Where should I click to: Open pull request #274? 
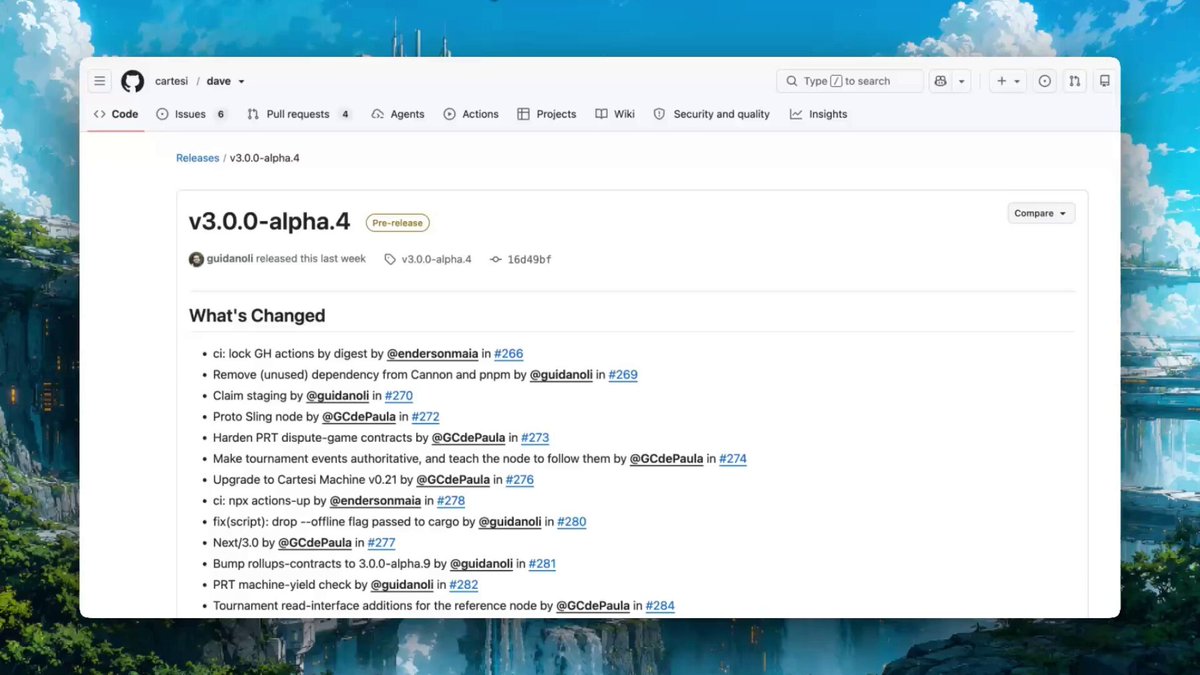coord(733,459)
